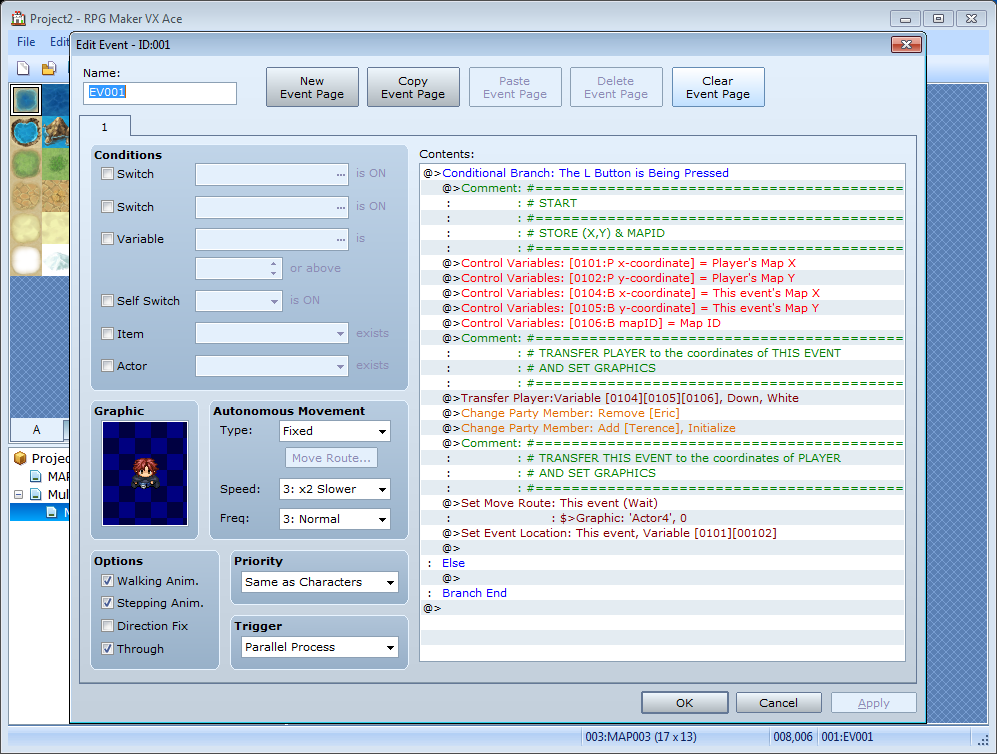997x754 pixels.
Task: Expand the movement Speed dropdown
Action: click(x=334, y=489)
